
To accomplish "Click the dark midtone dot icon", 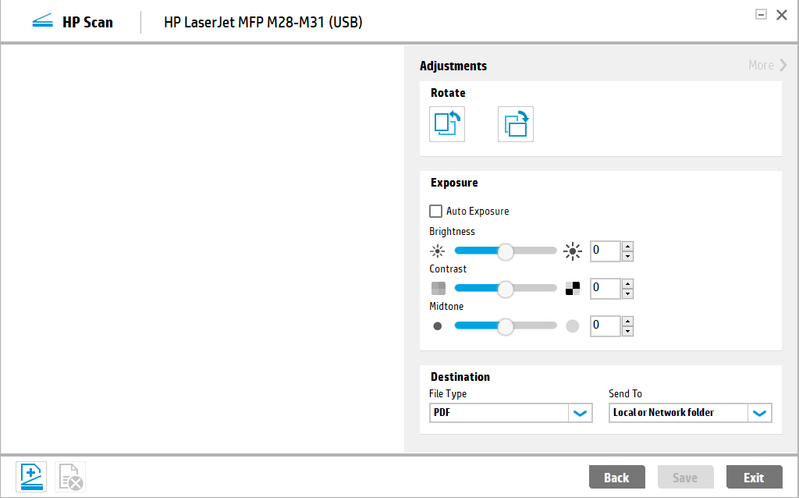I will (437, 326).
